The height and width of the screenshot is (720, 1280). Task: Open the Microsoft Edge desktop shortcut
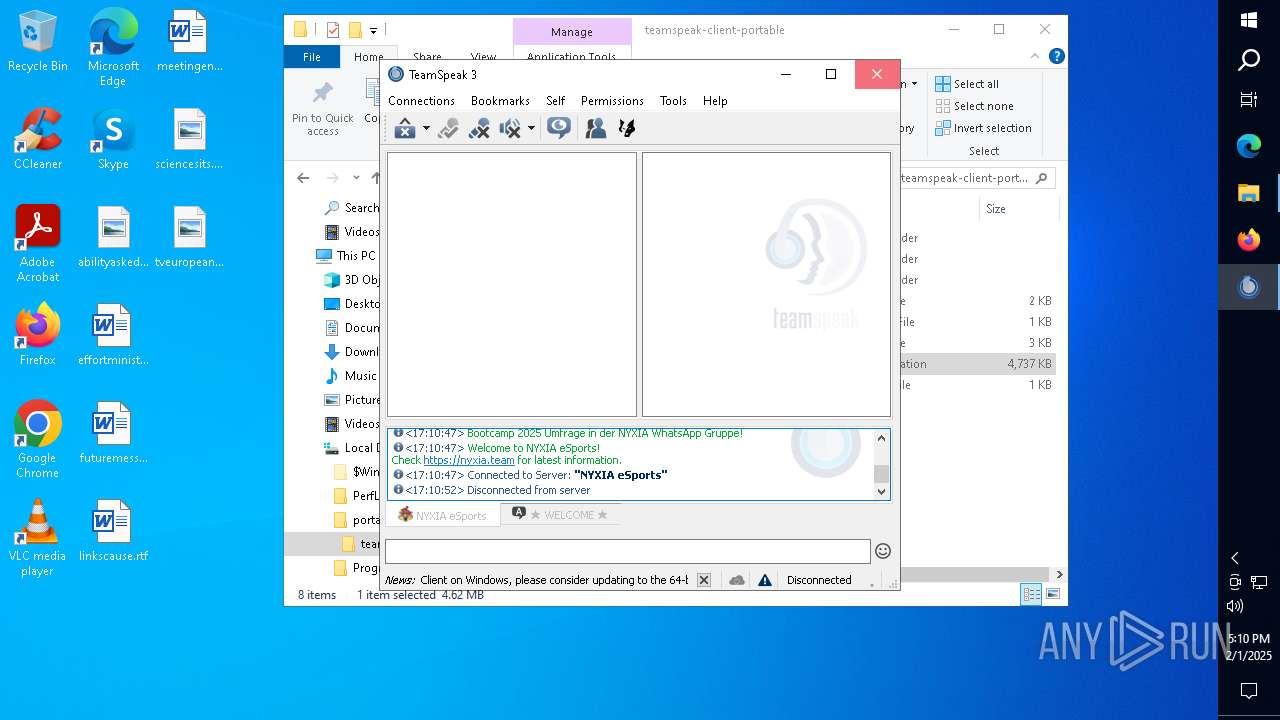113,48
